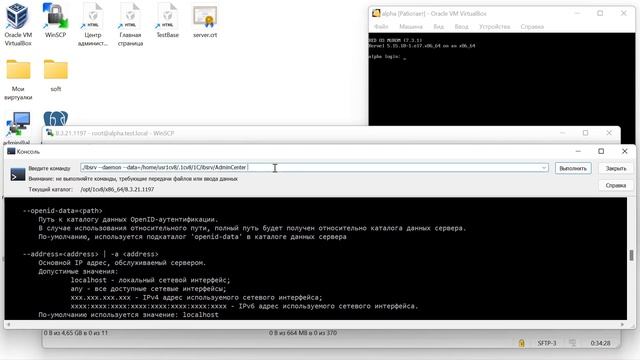
Task: Click the --openid-data=<path> line in output
Action: [62, 211]
